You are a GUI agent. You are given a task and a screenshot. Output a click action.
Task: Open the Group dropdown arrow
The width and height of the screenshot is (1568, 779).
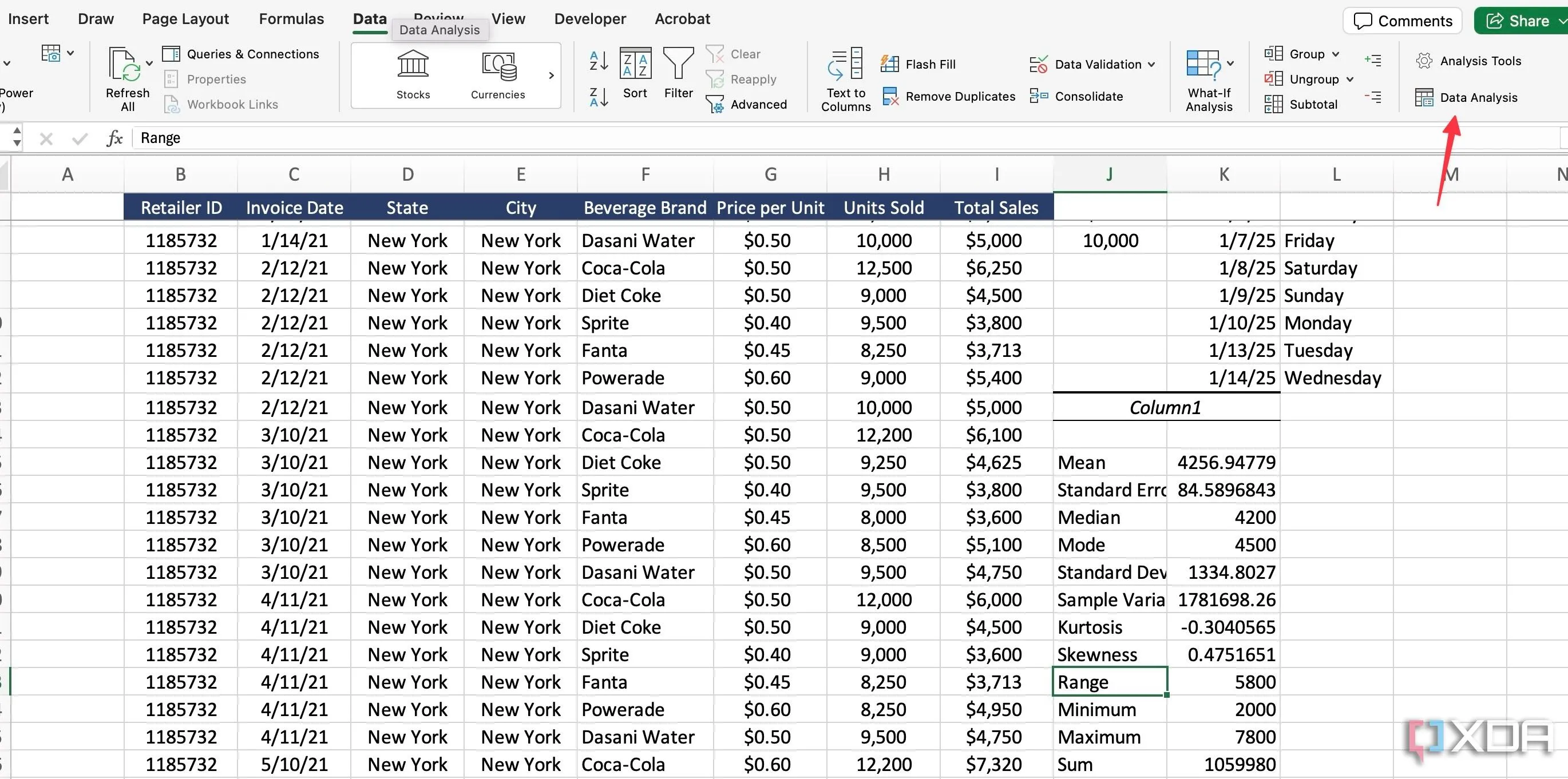[1336, 54]
